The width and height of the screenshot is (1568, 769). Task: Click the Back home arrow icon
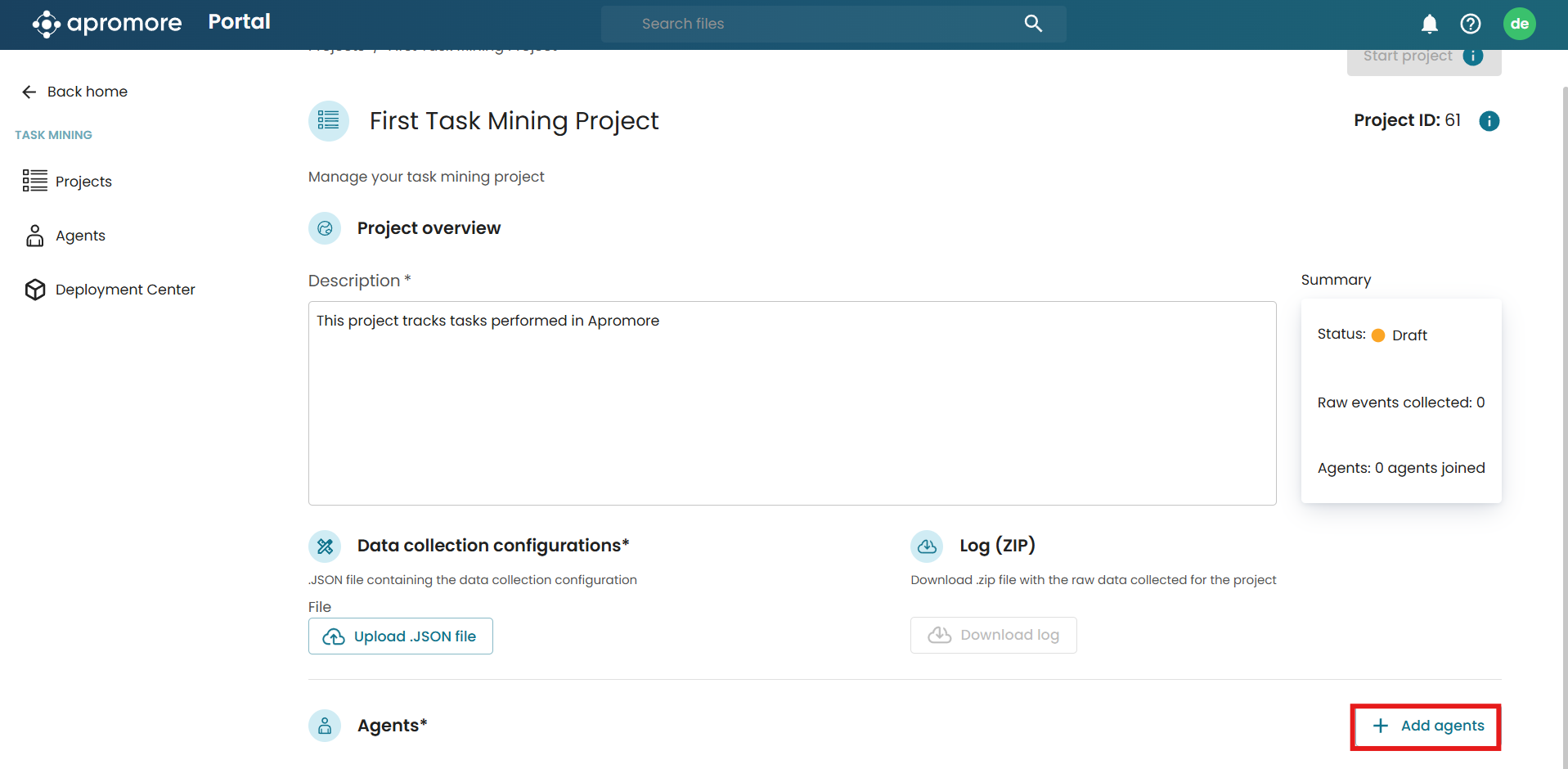click(29, 92)
